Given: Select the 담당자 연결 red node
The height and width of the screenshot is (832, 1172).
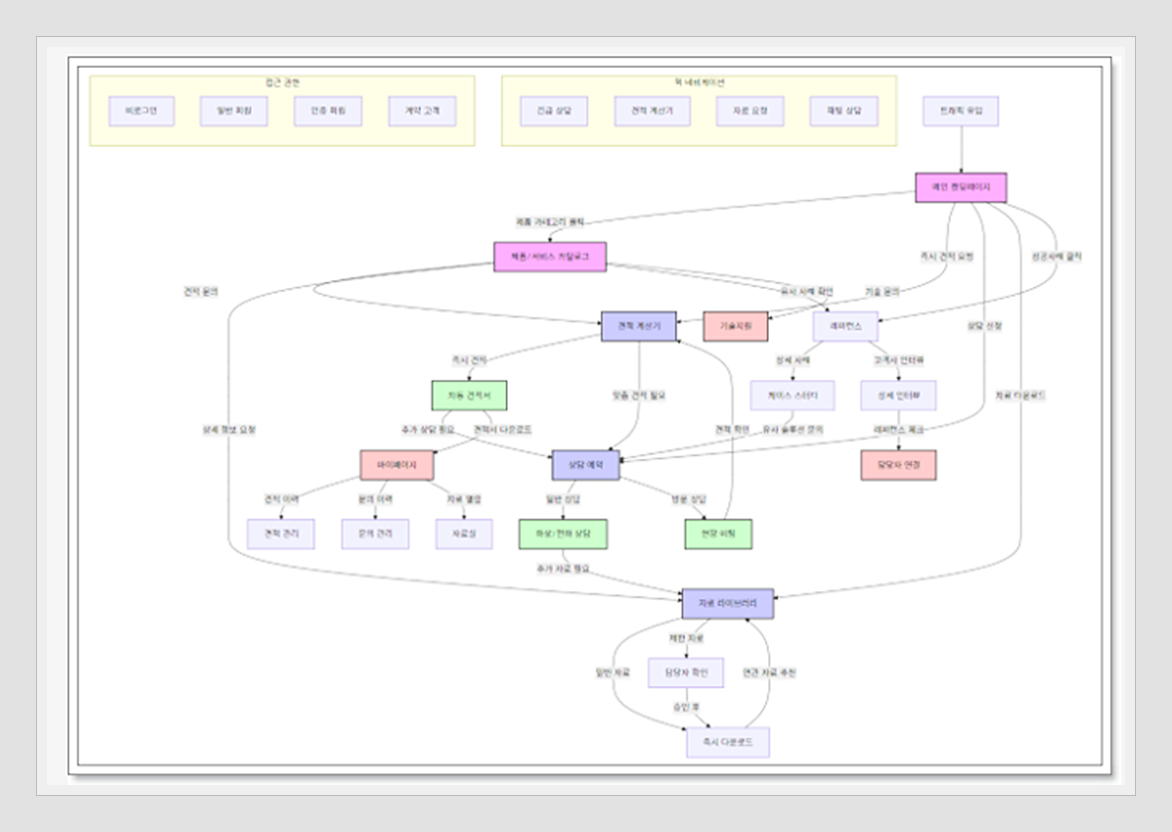Looking at the screenshot, I should (898, 465).
